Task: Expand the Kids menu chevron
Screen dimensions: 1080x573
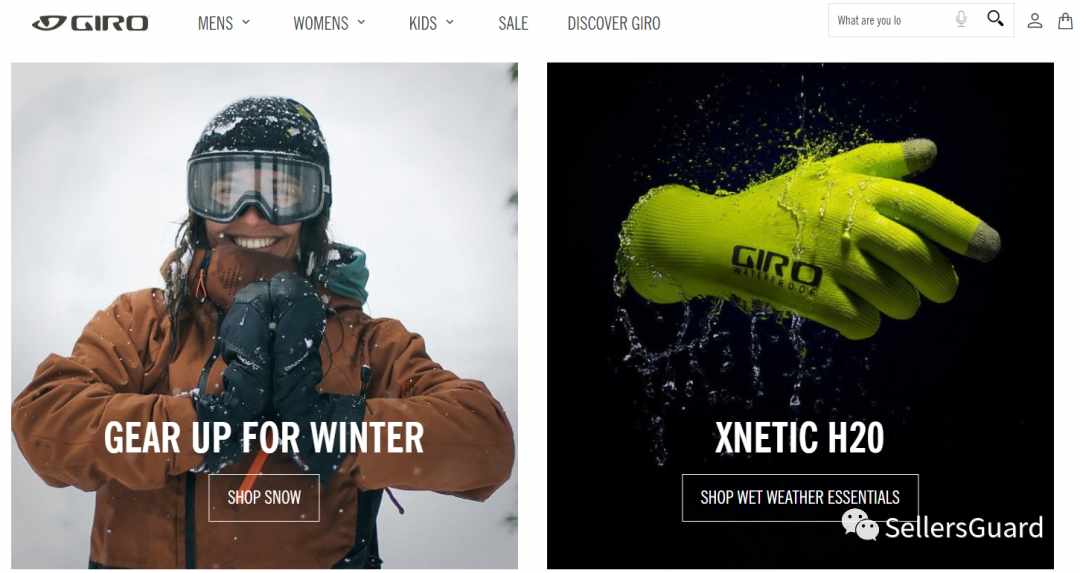Action: (450, 22)
